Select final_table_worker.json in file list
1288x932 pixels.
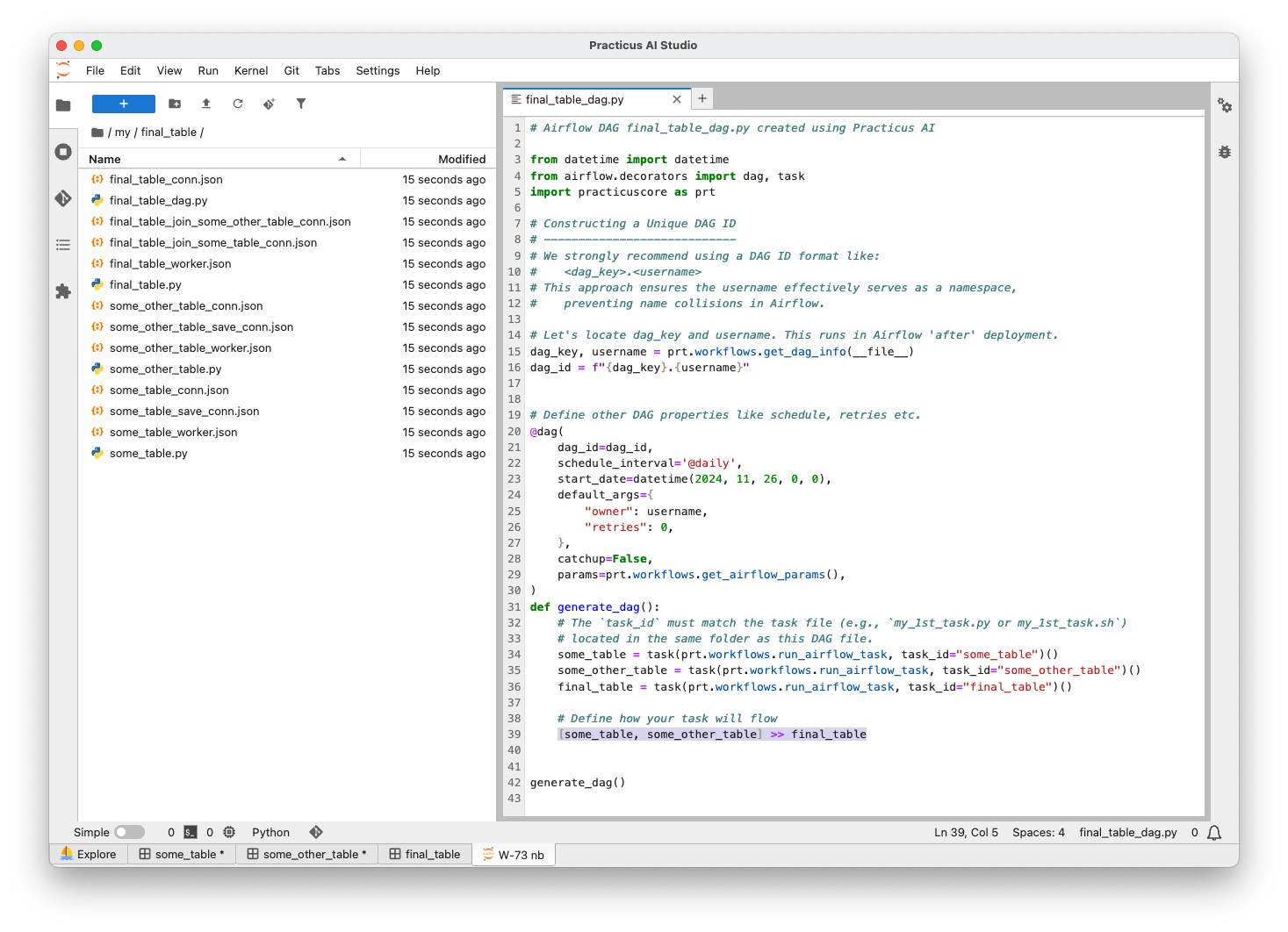288,263
